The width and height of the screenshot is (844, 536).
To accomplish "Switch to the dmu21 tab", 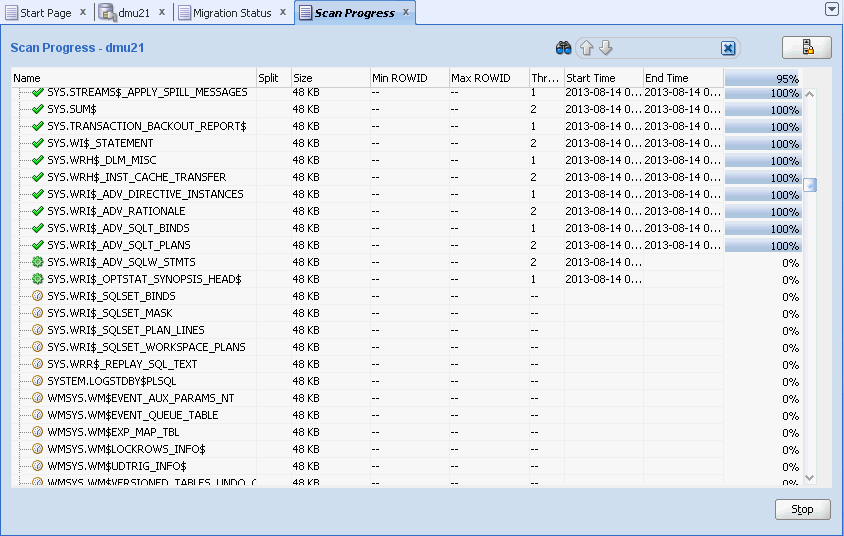I will click(x=134, y=13).
